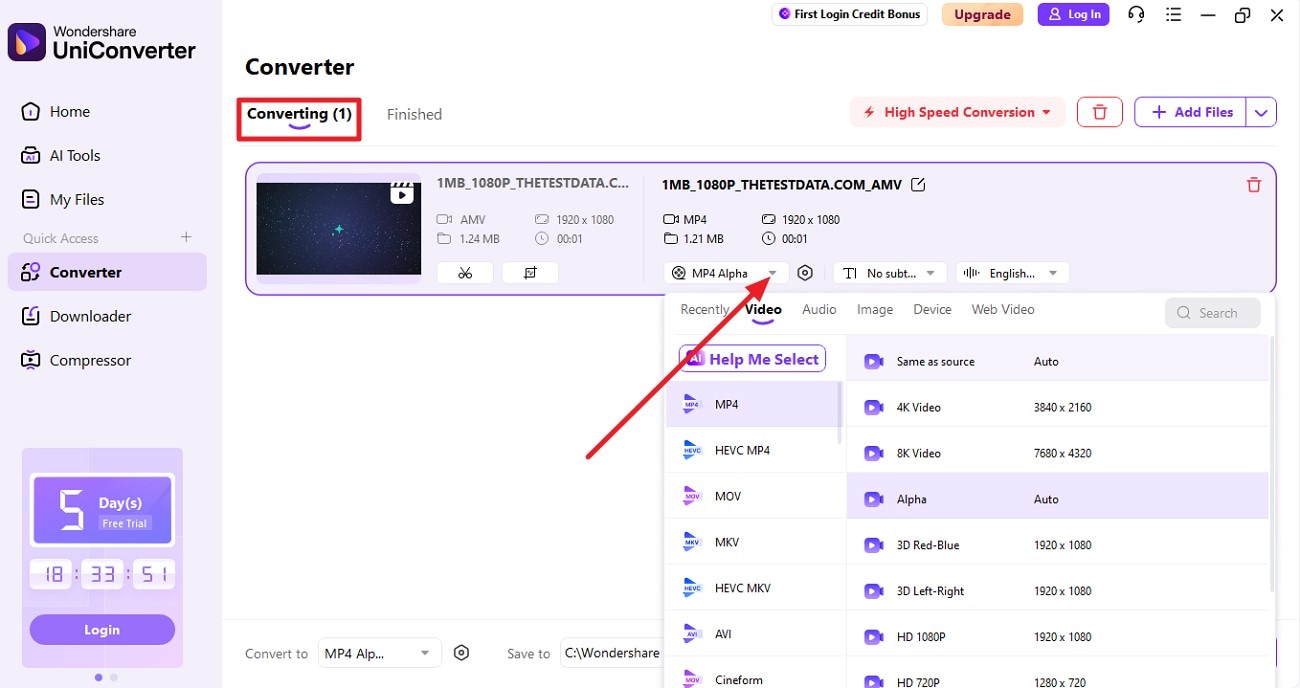Click the Save to path field
Screen dimensions: 1300x688
coord(612,653)
